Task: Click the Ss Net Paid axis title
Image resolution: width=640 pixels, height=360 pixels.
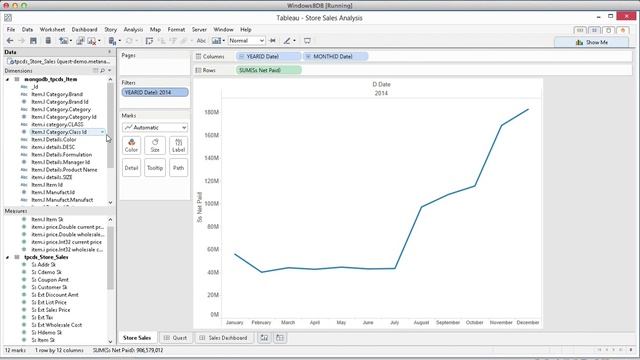Action: (200, 207)
